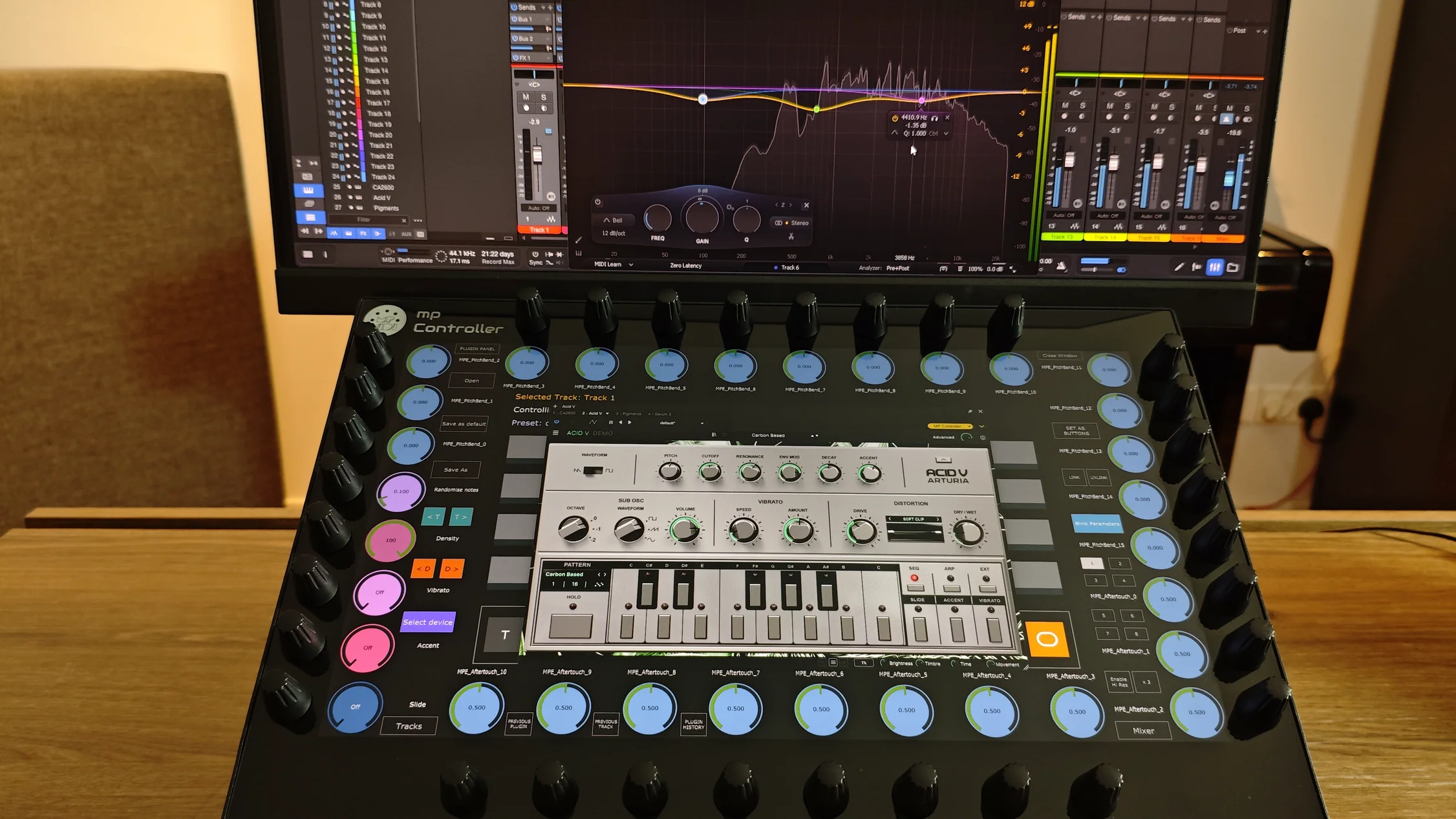
Task: Toggle the ARP mode button in Acid V
Action: coord(950,588)
